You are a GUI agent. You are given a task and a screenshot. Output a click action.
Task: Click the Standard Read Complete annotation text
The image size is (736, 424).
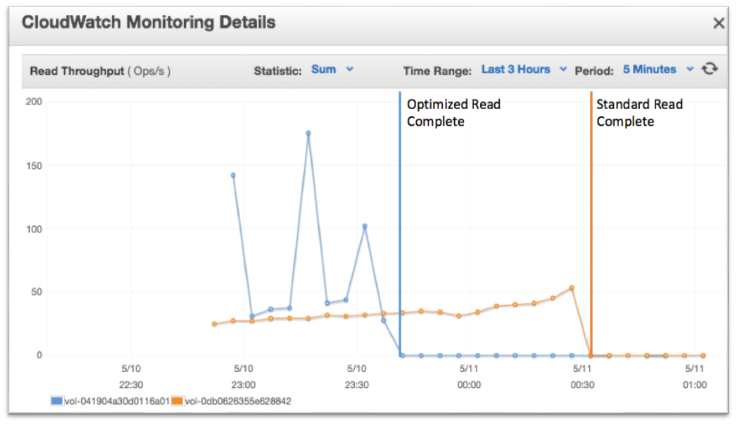pyautogui.click(x=639, y=113)
